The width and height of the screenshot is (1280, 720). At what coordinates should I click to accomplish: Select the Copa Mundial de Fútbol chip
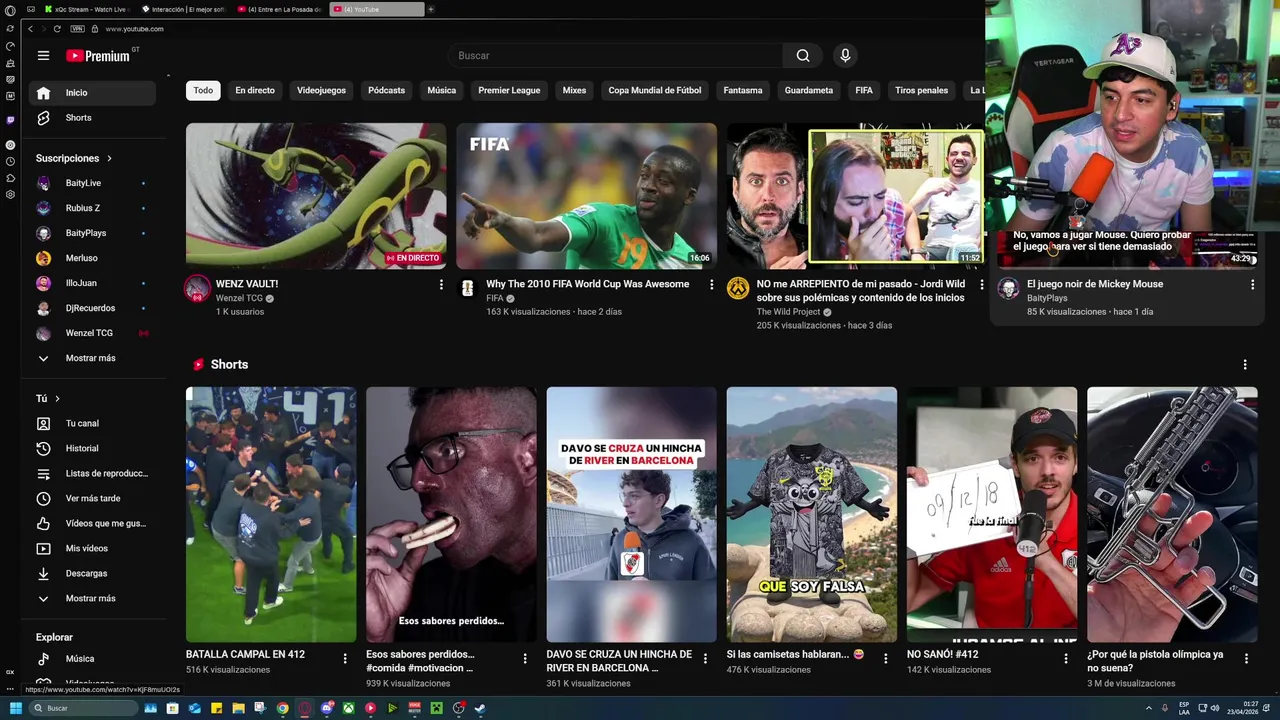coord(655,90)
